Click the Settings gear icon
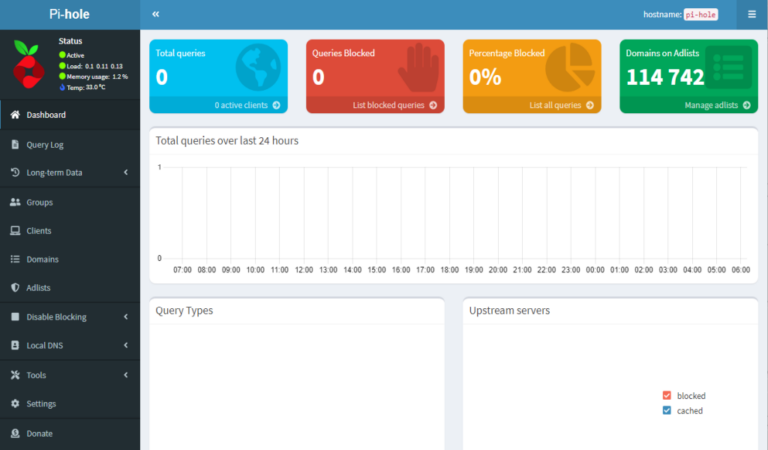This screenshot has height=450, width=768. pyautogui.click(x=15, y=403)
